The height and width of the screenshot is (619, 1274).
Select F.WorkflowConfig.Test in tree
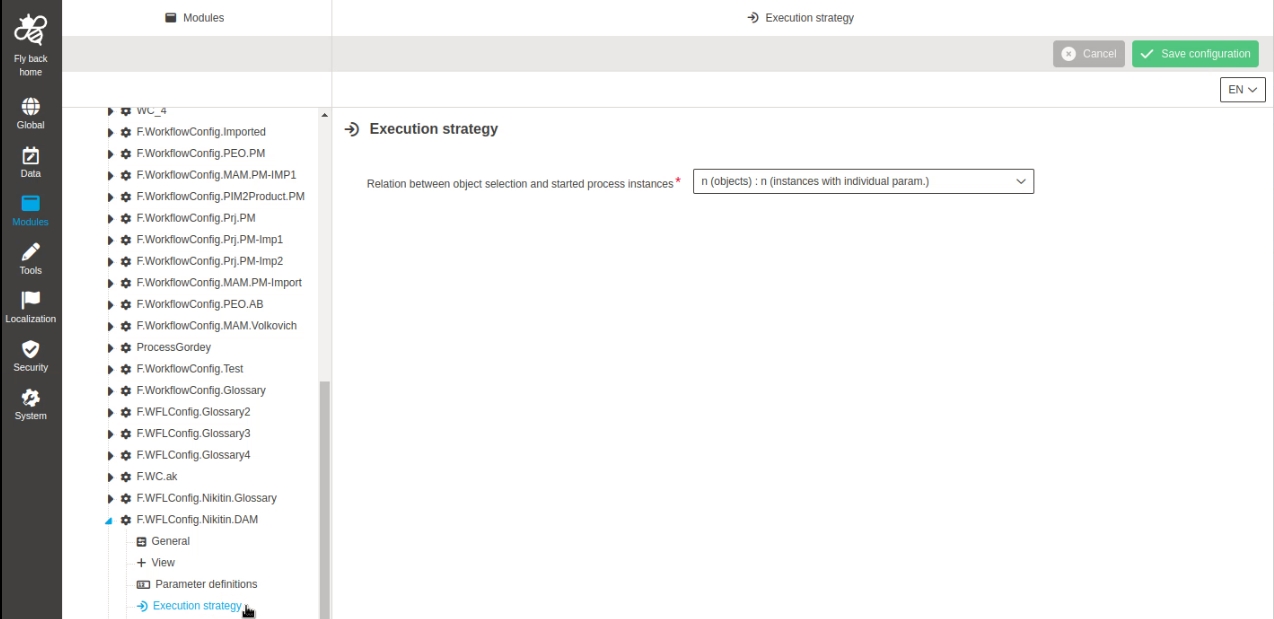pos(190,369)
